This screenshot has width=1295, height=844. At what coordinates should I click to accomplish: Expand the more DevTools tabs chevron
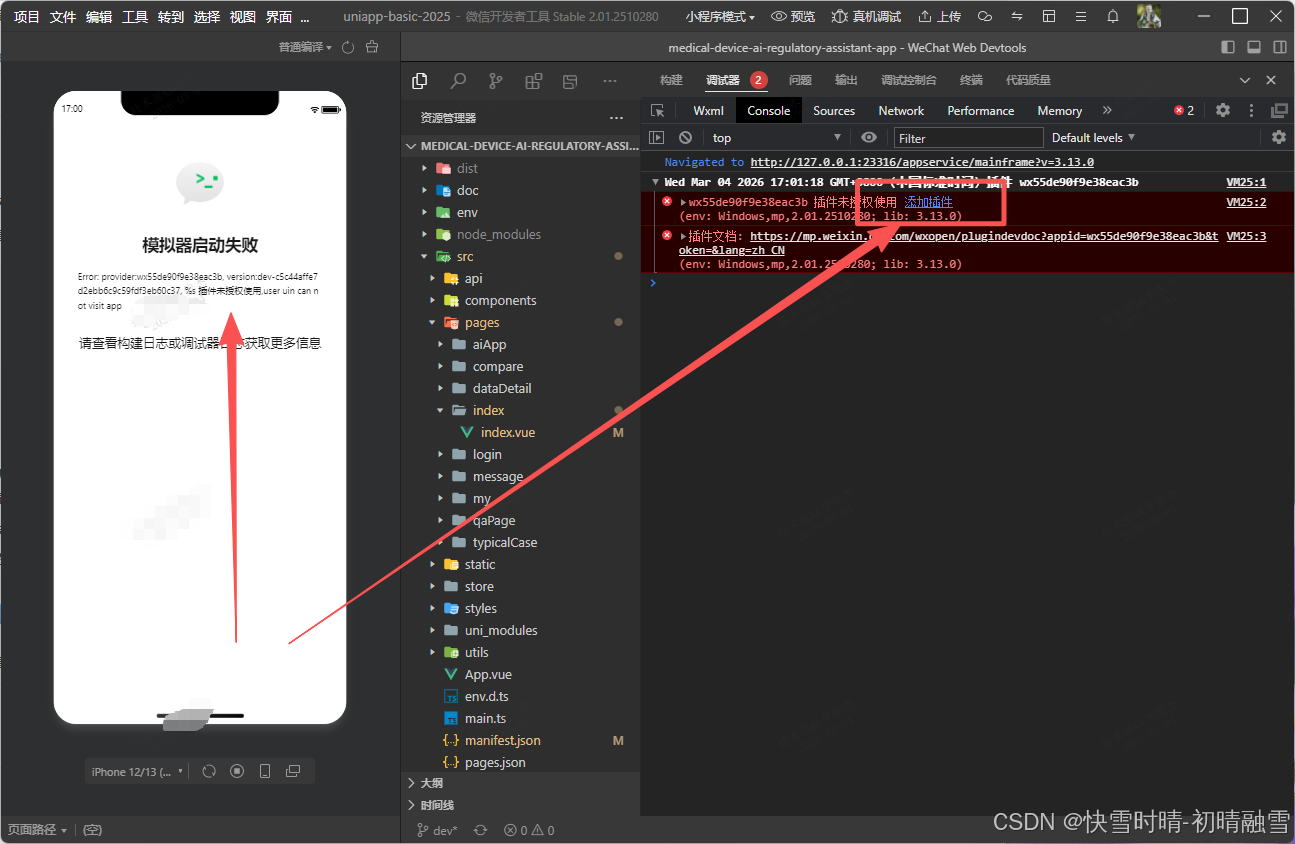(x=1107, y=110)
